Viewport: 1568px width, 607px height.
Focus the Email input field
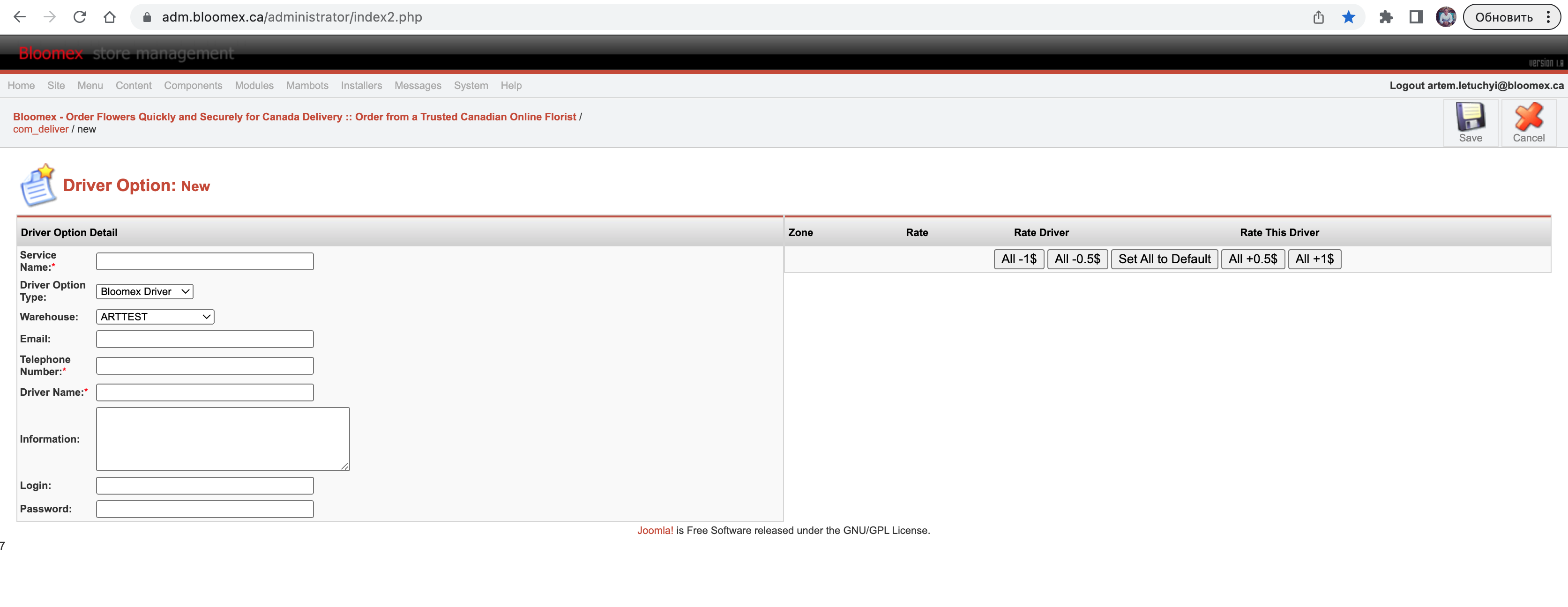pos(205,339)
